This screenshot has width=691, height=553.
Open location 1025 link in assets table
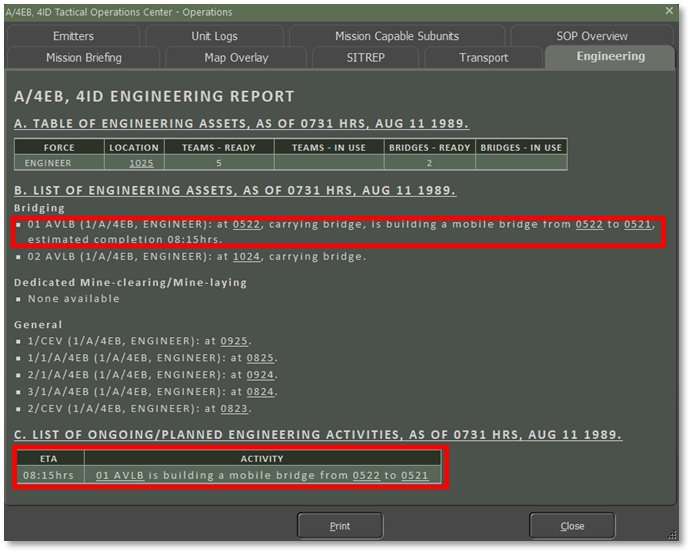(141, 163)
